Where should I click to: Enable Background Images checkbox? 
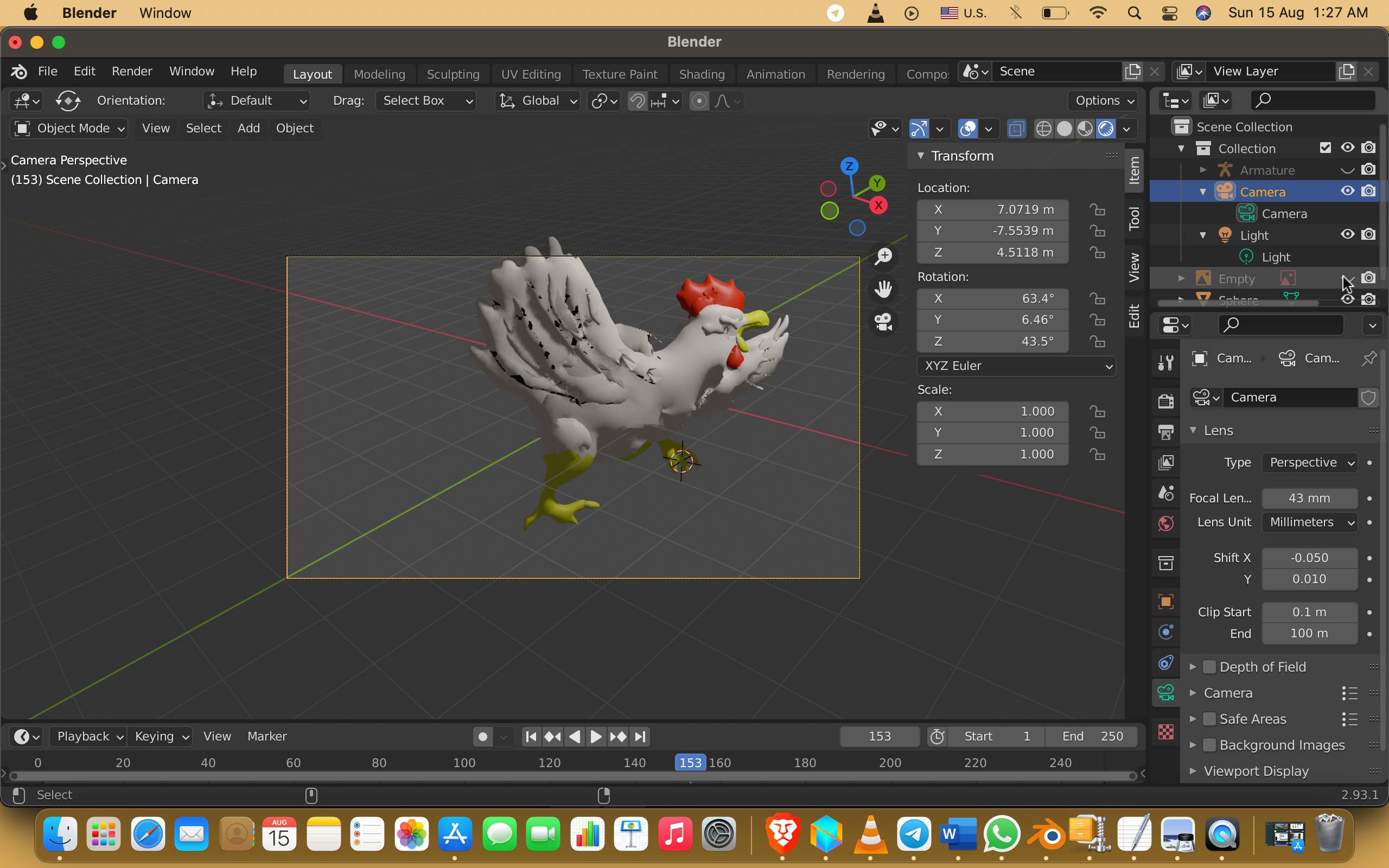(x=1209, y=744)
